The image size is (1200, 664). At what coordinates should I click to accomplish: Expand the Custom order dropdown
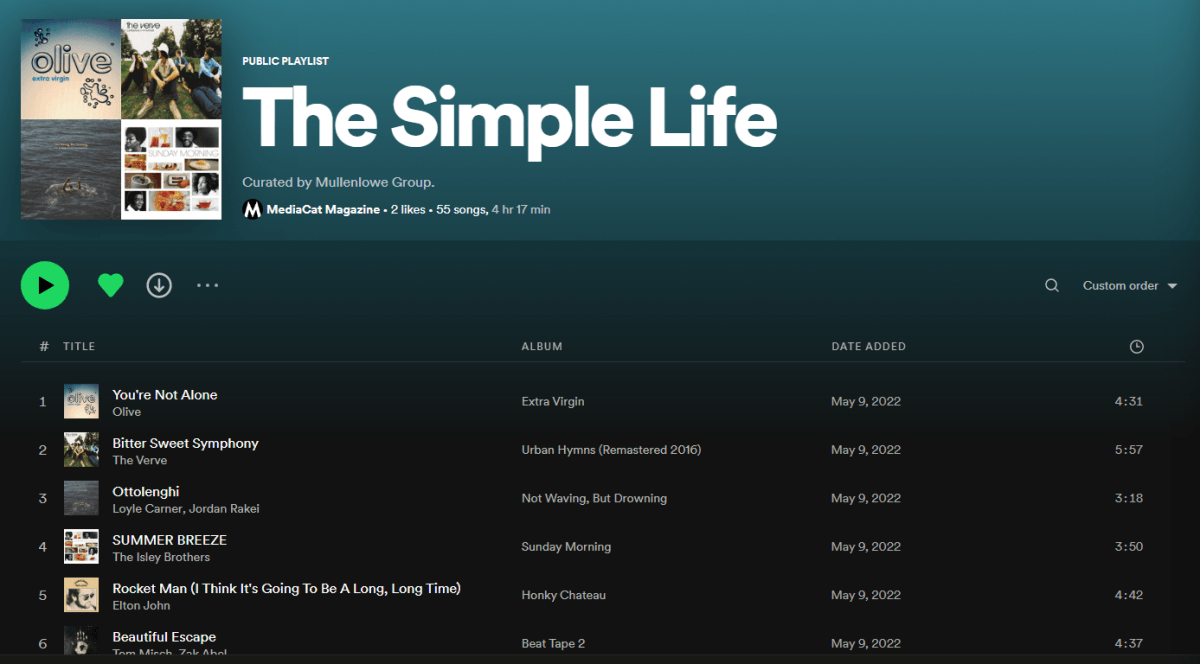click(1129, 286)
